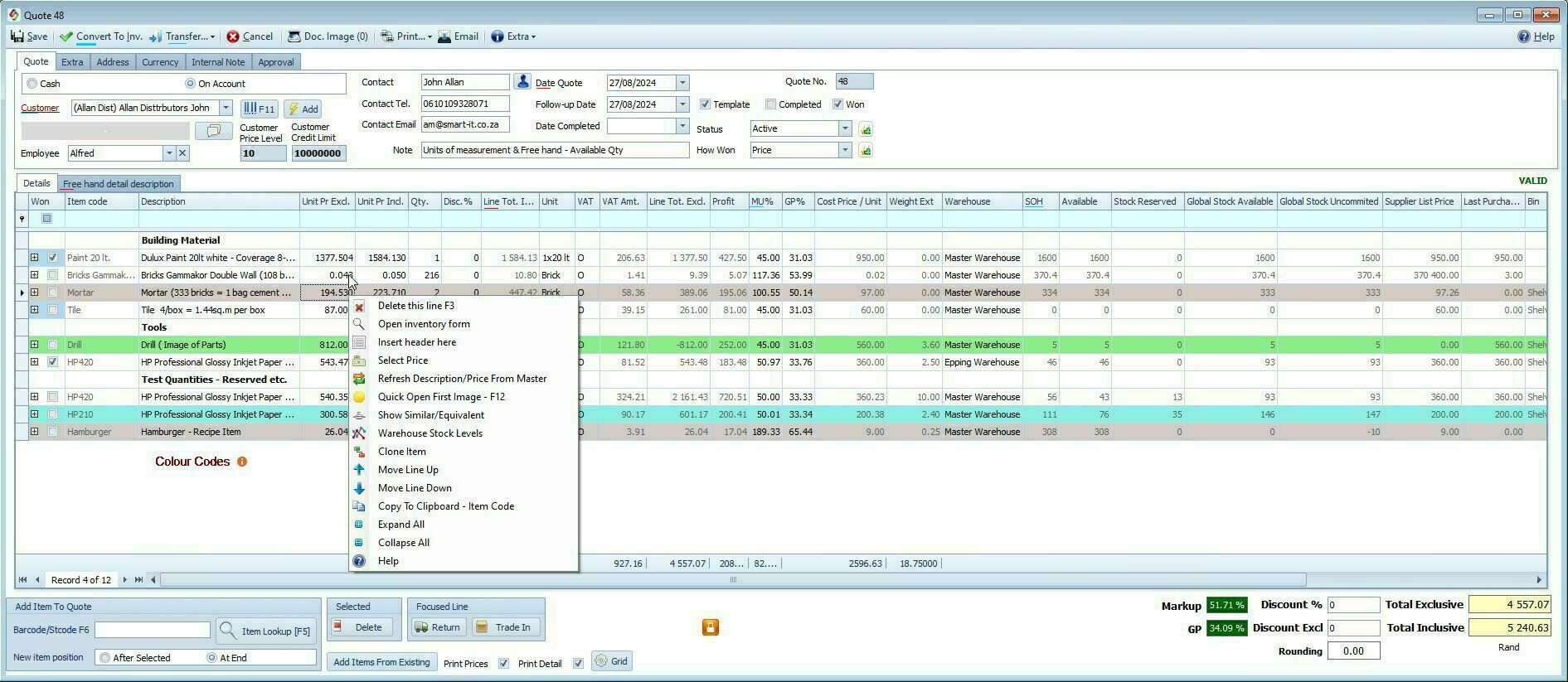Image resolution: width=1568 pixels, height=682 pixels.
Task: Click the red Cancel icon
Action: click(x=233, y=36)
